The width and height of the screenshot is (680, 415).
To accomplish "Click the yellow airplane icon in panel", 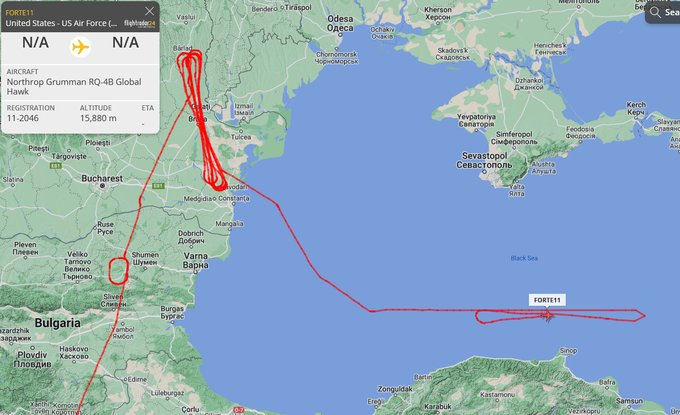I will (x=80, y=47).
